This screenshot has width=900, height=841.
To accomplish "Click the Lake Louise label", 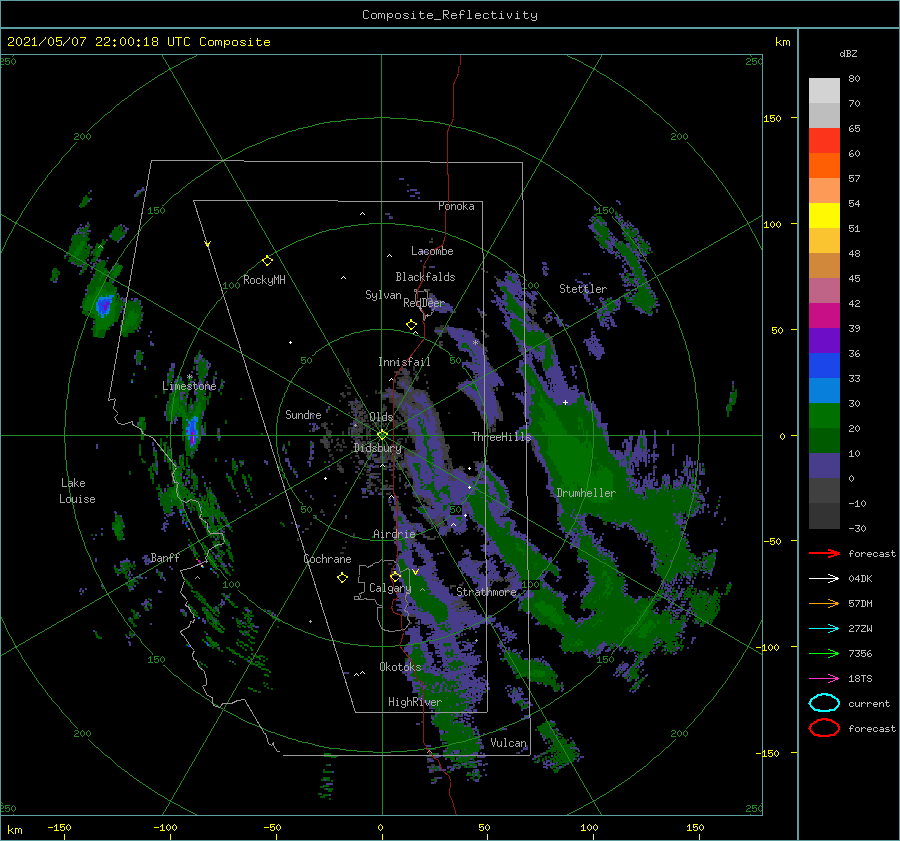I will pos(77,491).
